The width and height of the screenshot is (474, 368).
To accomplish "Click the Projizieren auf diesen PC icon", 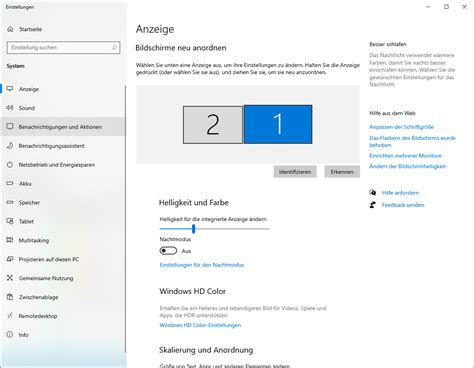I will 10,259.
